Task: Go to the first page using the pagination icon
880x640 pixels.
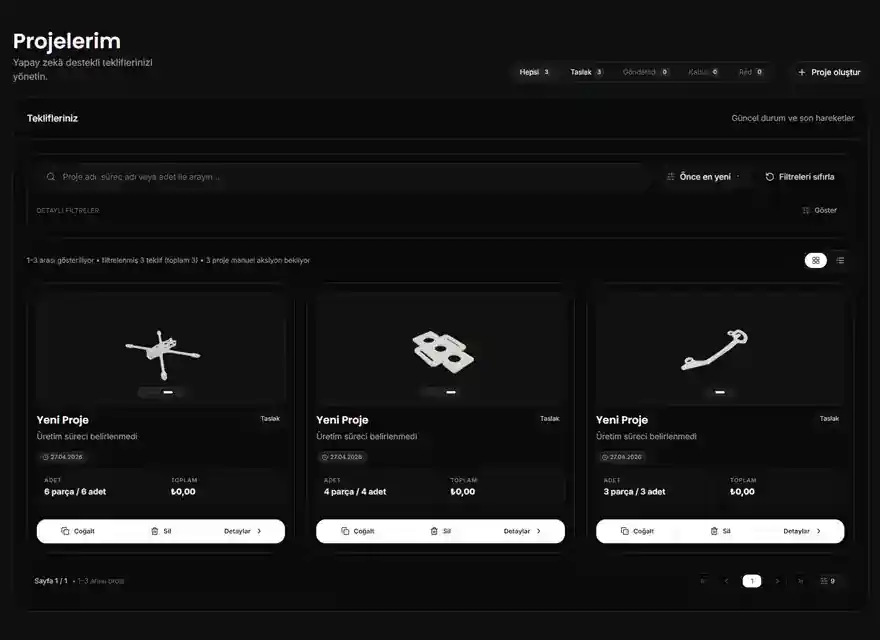Action: click(703, 581)
